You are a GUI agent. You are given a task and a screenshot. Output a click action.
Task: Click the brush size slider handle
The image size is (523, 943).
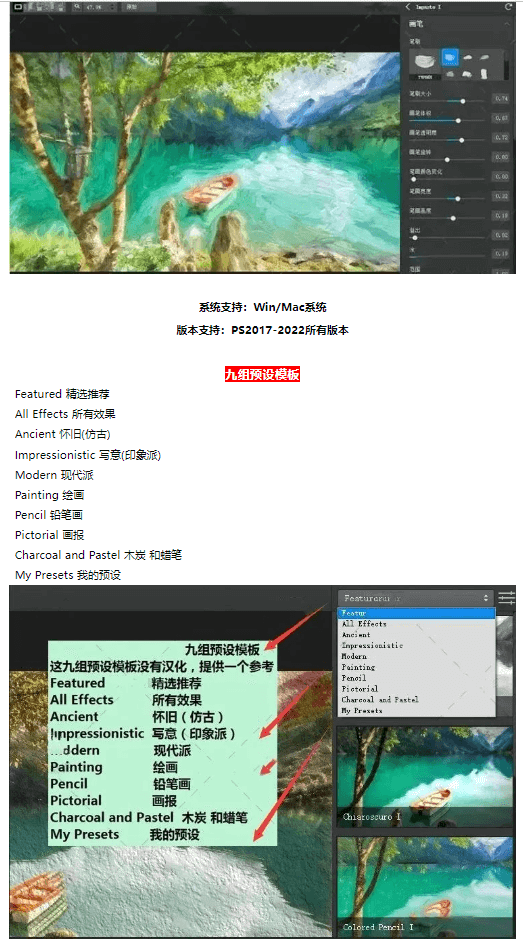pyautogui.click(x=462, y=101)
